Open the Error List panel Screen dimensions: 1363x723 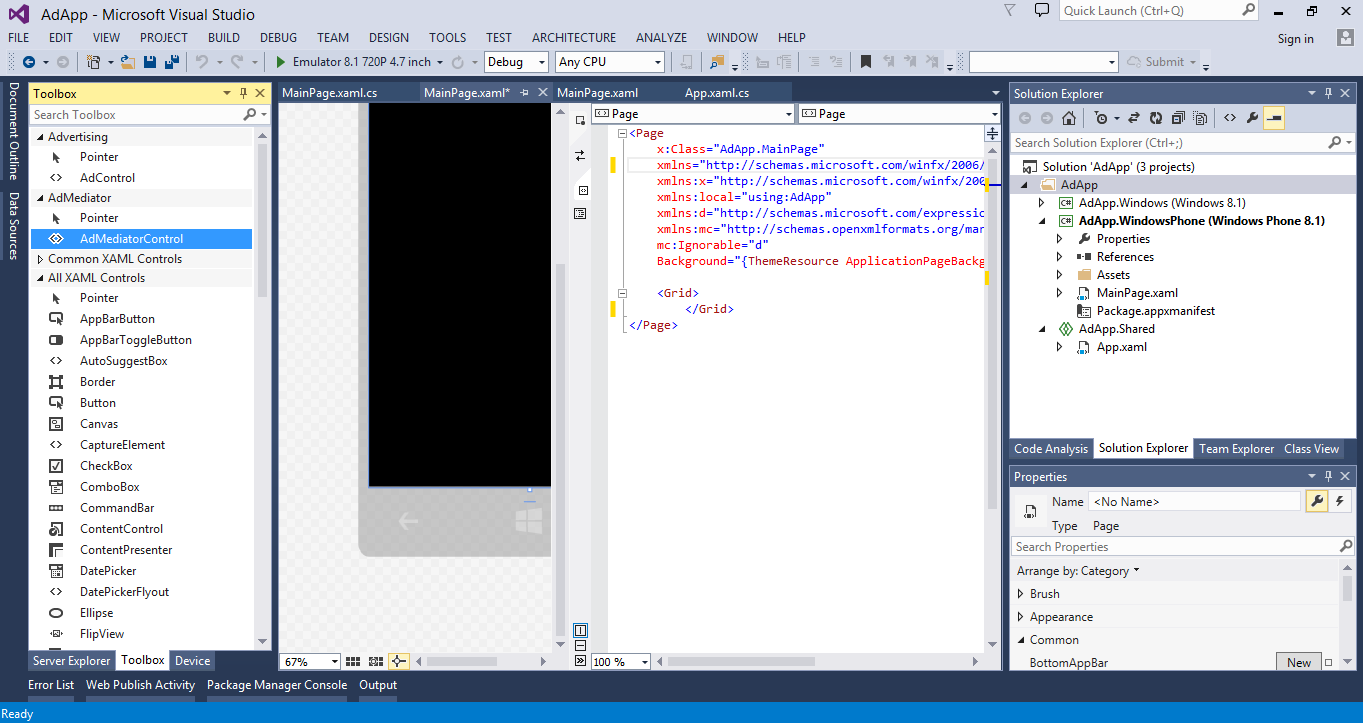51,685
